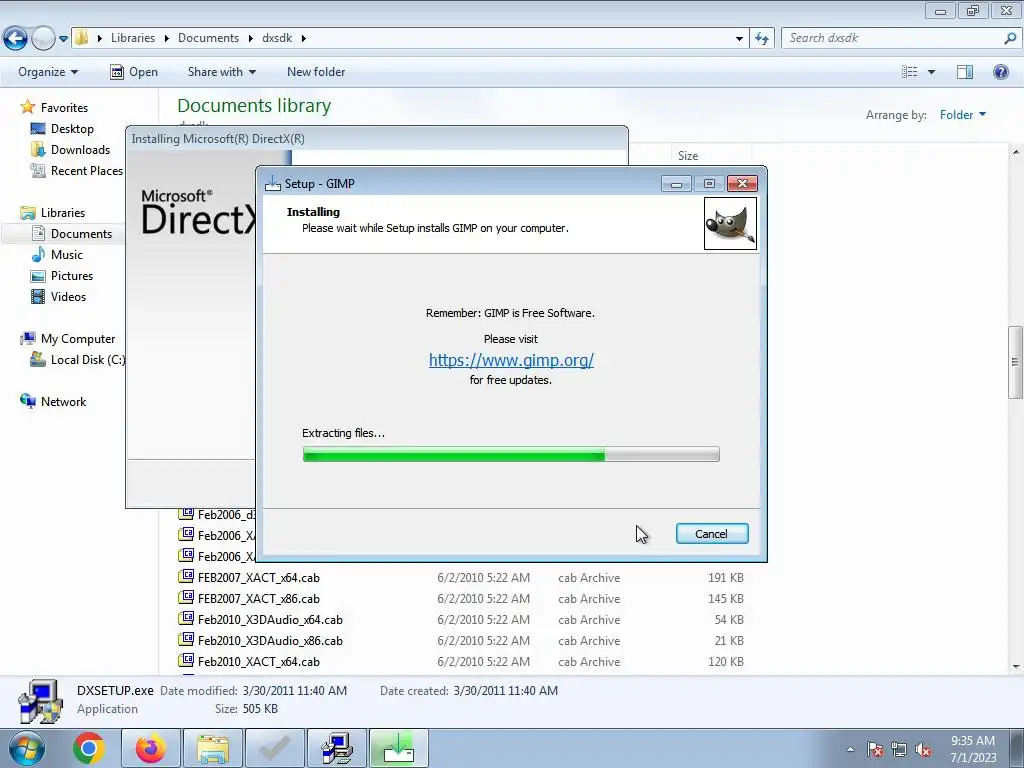Select Pictures library
This screenshot has height=768, width=1024.
[72, 276]
